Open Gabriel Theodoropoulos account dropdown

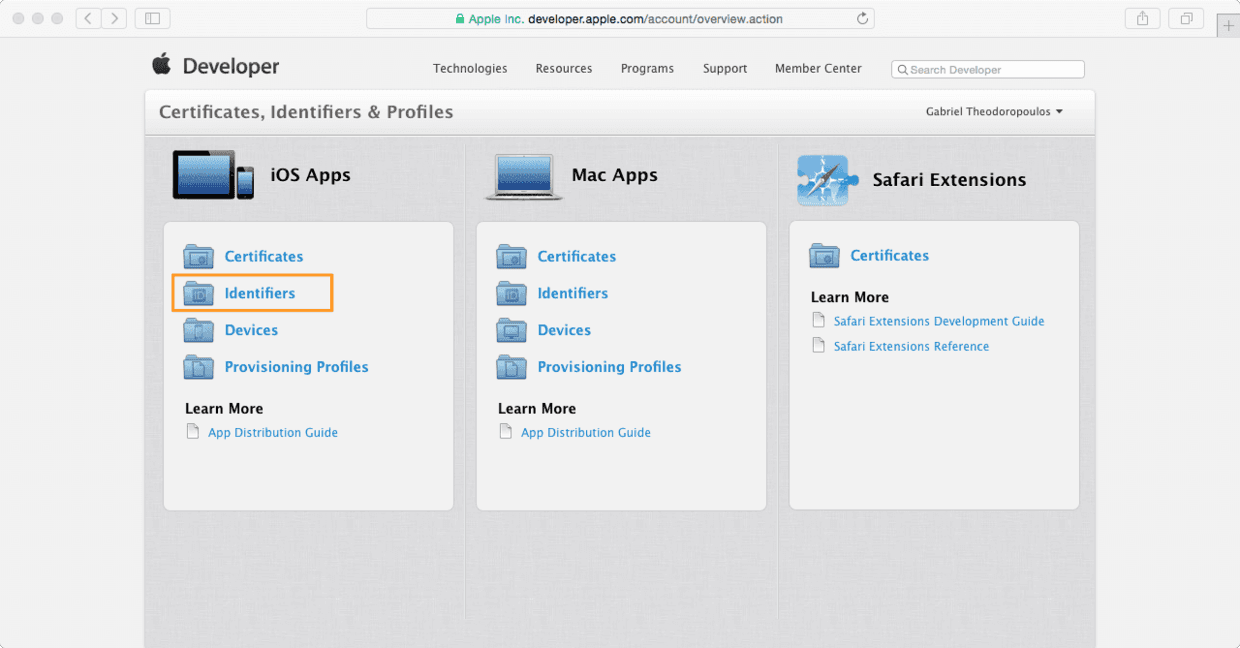994,112
